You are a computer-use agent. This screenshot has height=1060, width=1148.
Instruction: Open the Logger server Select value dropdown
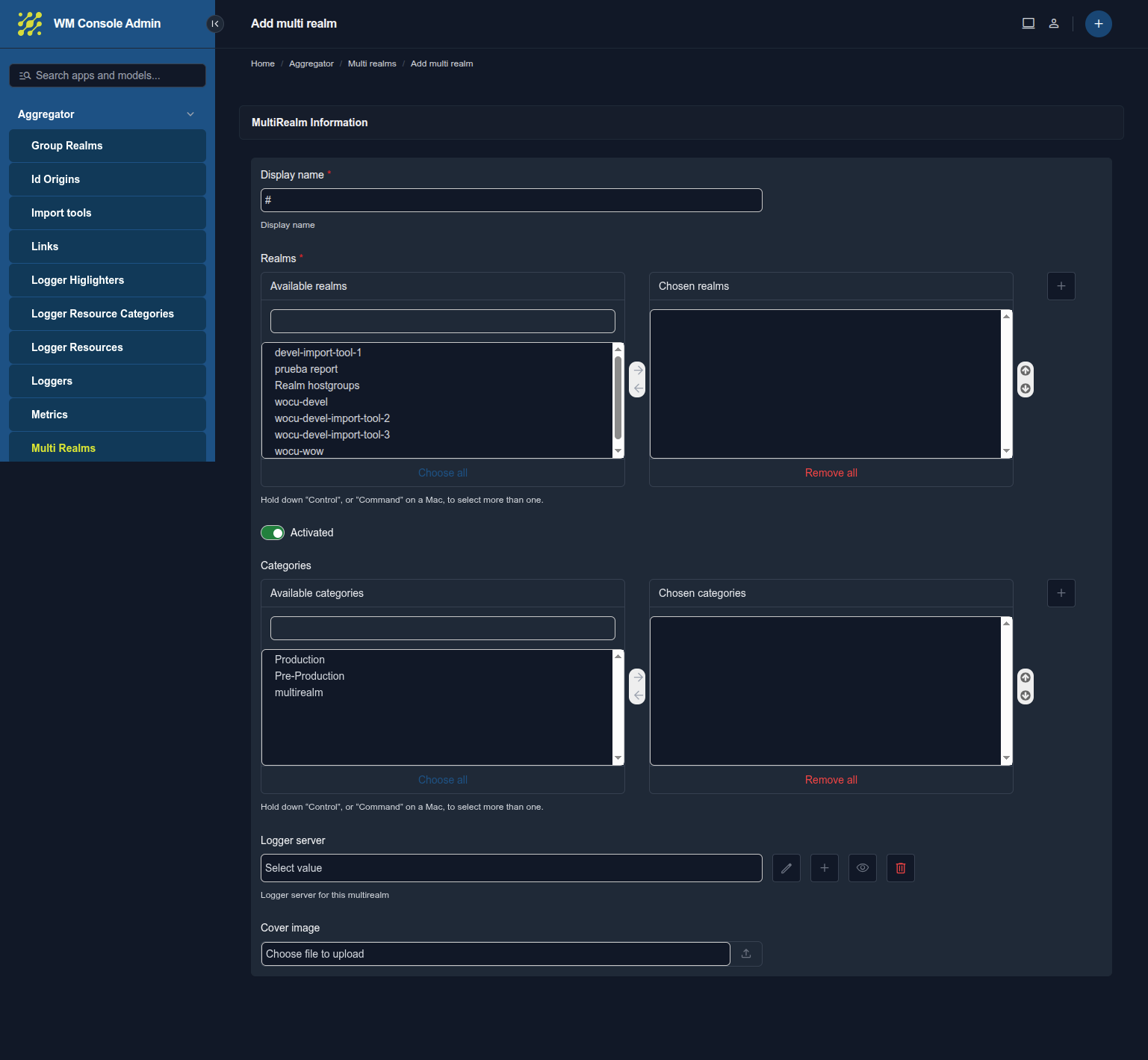pyautogui.click(x=511, y=868)
